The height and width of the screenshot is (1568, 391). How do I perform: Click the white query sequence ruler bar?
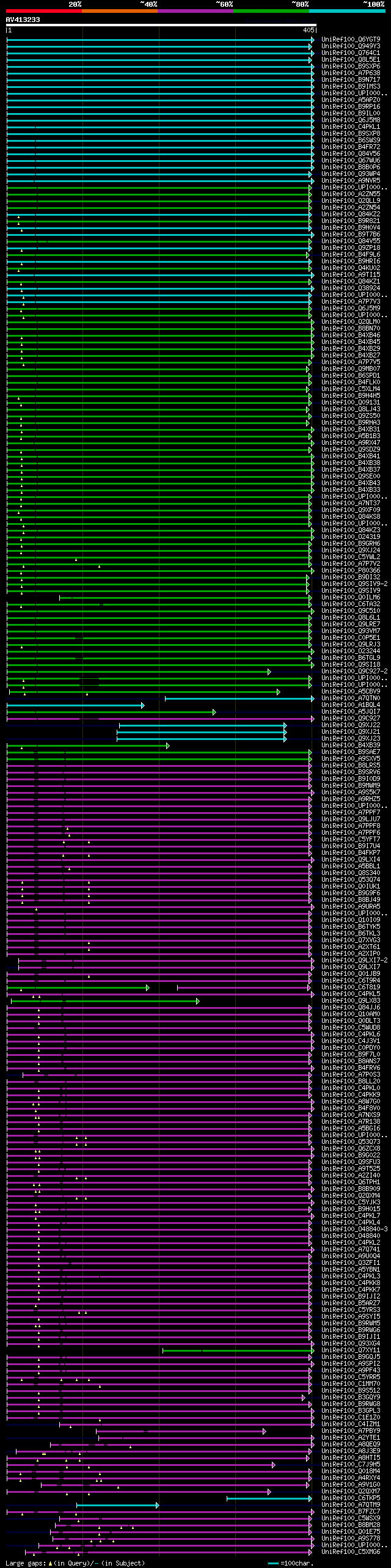click(x=161, y=26)
